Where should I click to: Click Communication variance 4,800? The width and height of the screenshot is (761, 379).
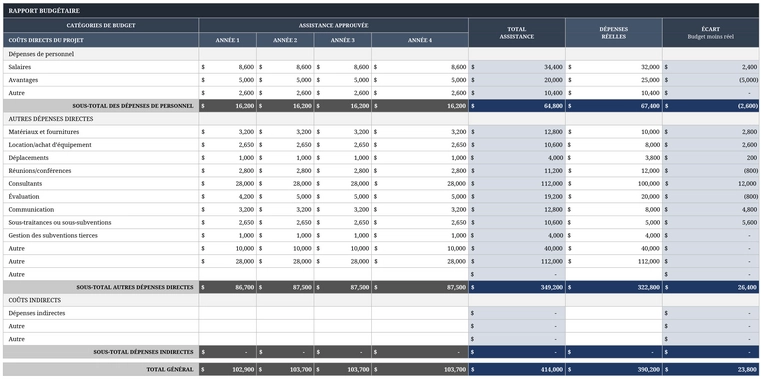tap(710, 210)
